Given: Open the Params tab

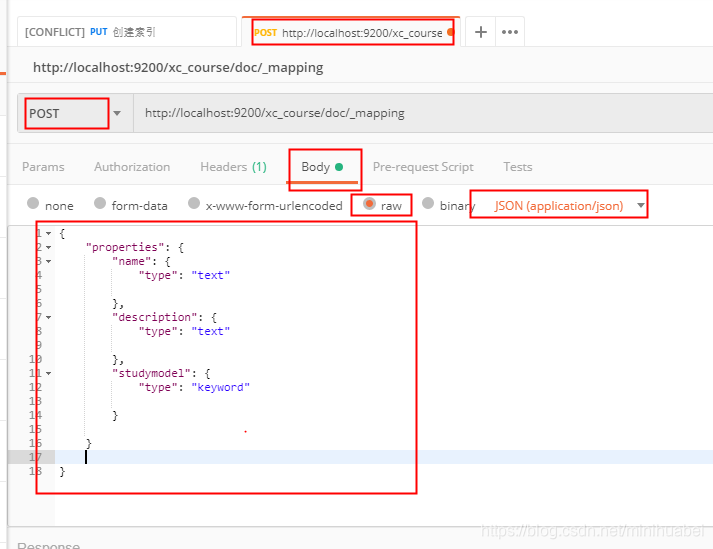Looking at the screenshot, I should pyautogui.click(x=43, y=167).
